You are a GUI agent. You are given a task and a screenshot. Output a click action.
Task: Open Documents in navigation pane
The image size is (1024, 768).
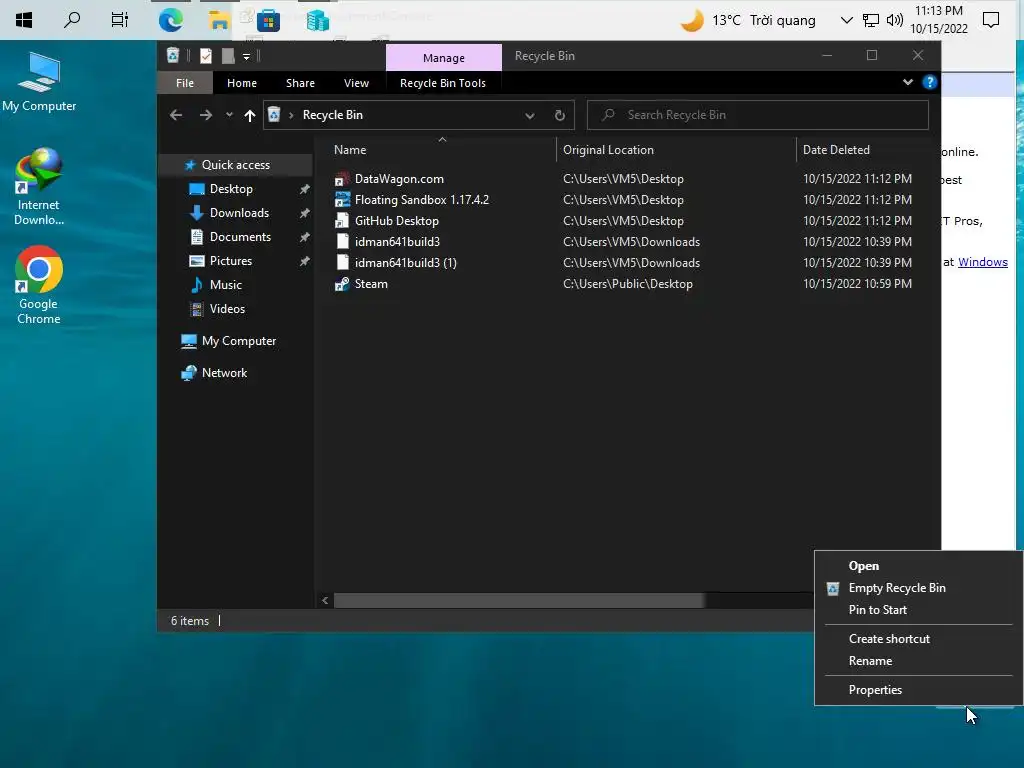tap(240, 237)
